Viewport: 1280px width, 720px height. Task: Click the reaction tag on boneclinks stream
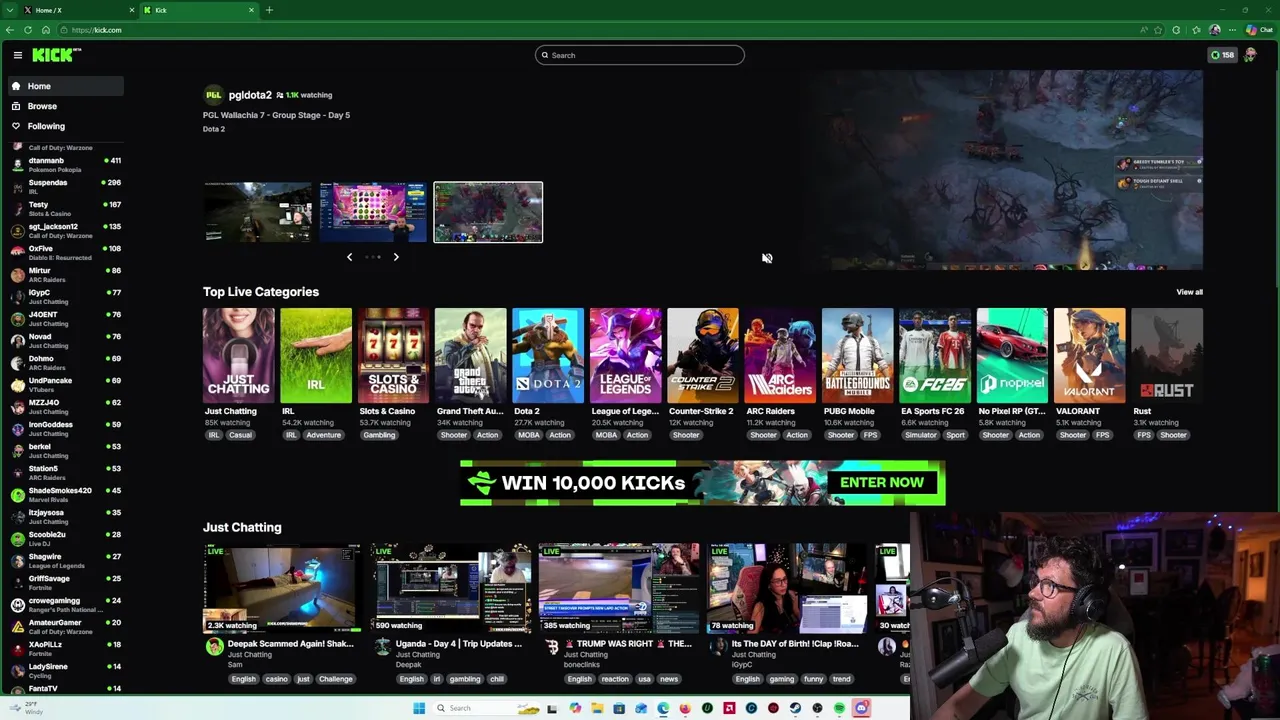coord(615,679)
